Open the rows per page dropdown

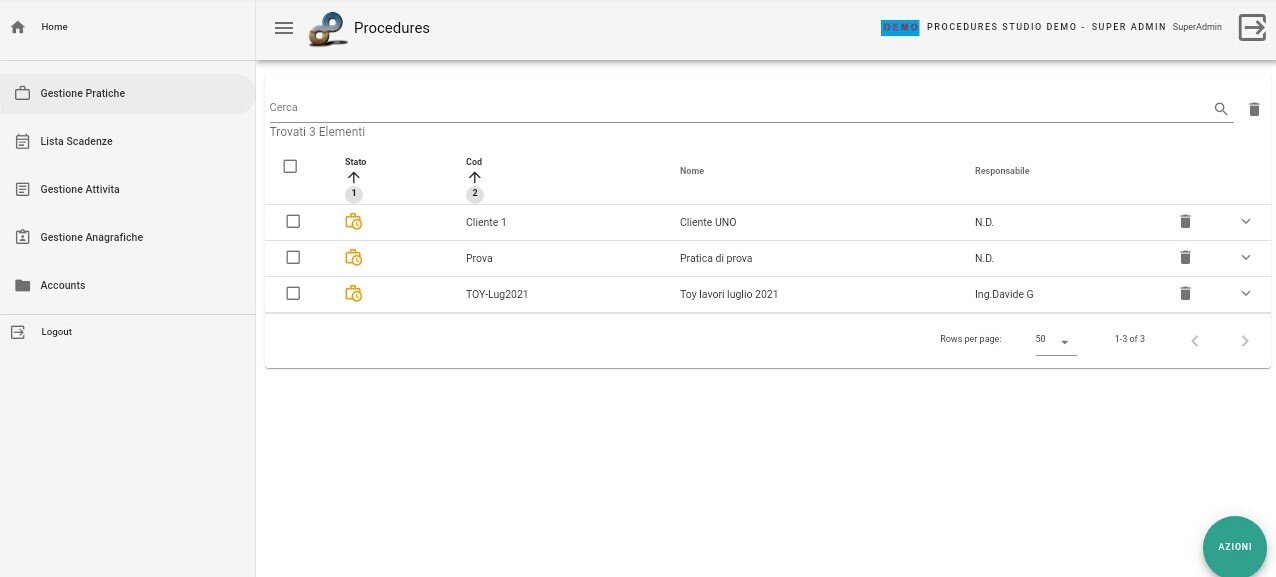pos(1056,341)
